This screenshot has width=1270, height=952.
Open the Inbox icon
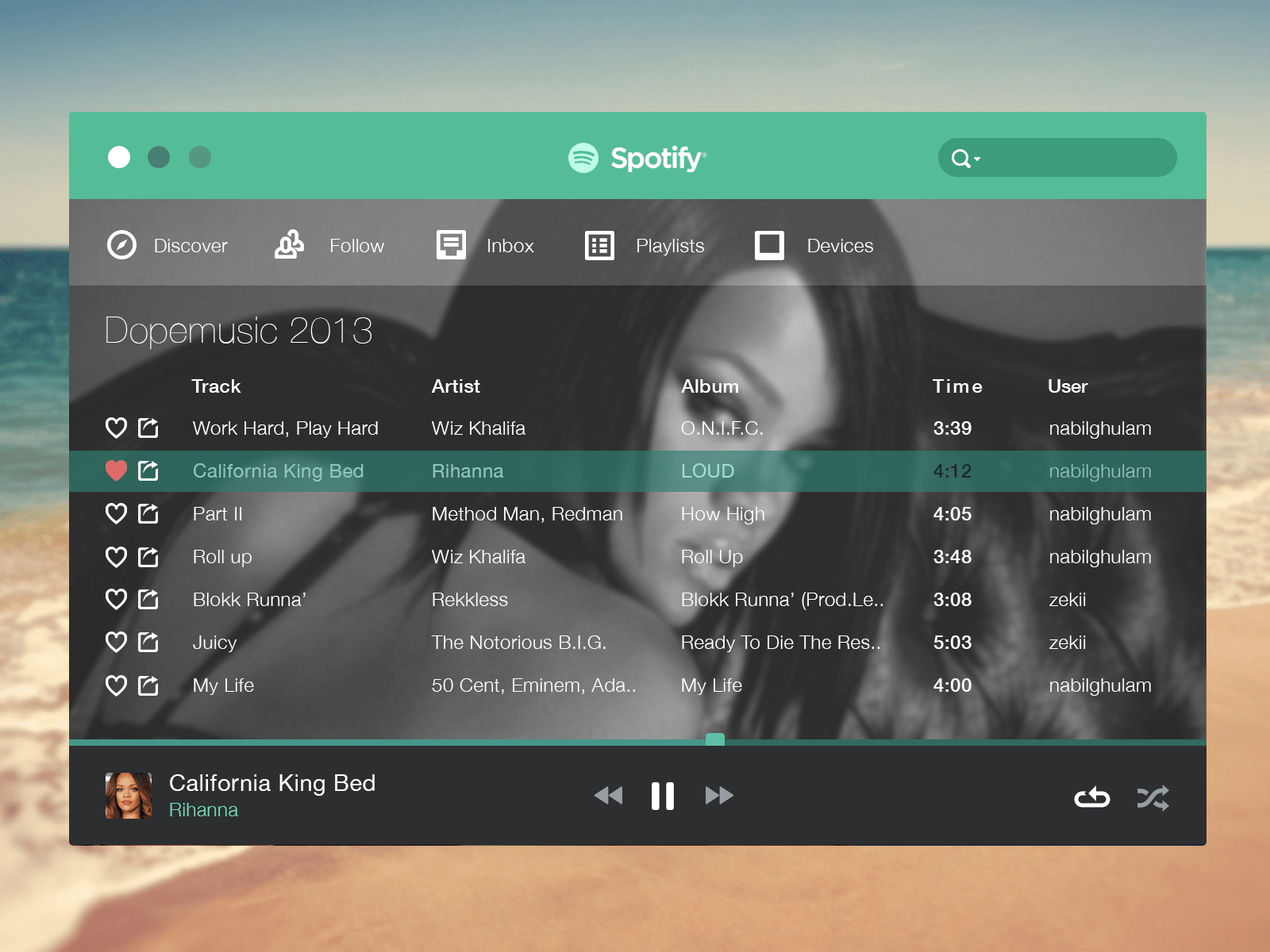click(450, 246)
